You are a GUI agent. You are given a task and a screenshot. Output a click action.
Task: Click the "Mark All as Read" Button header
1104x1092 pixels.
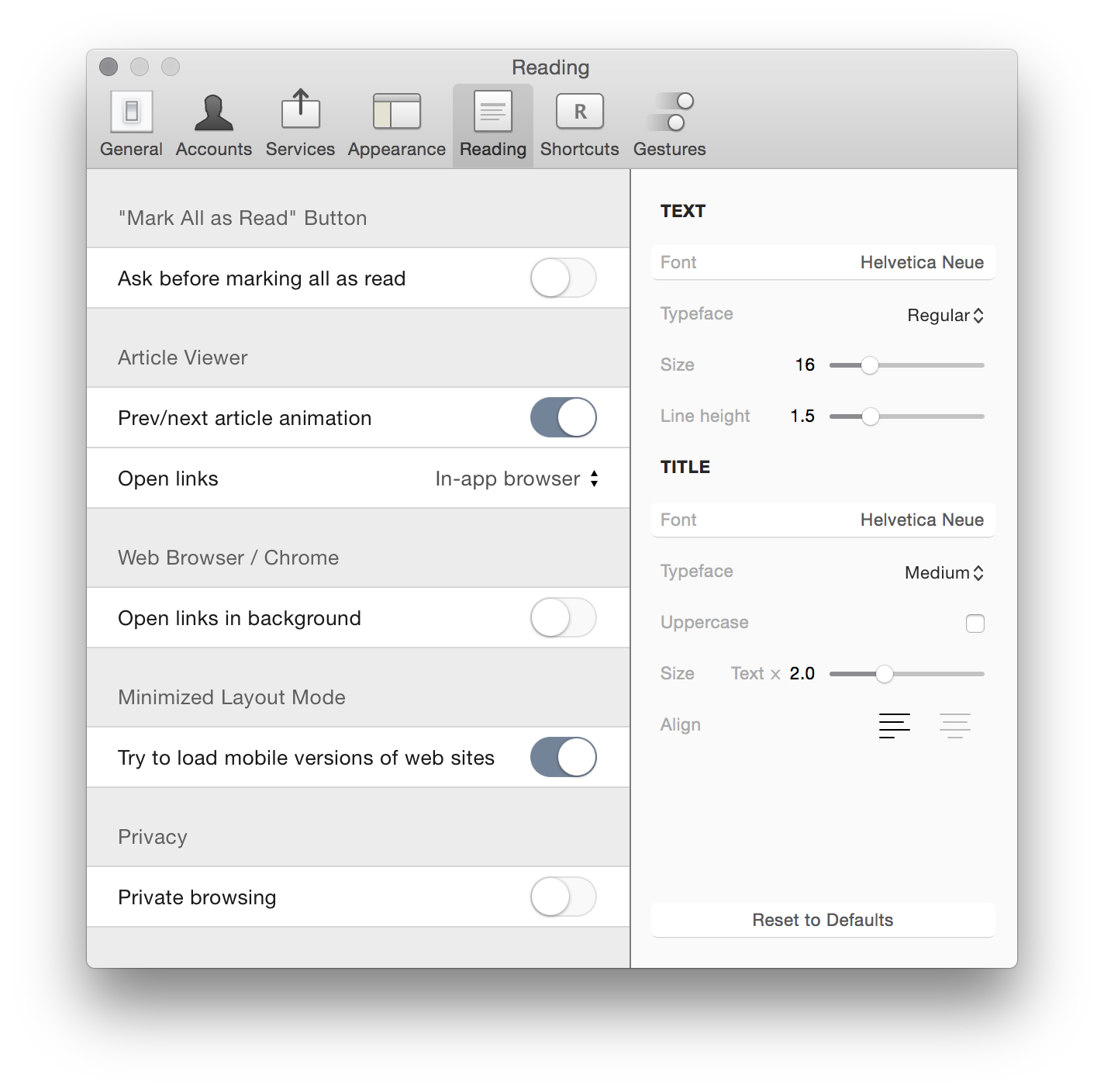point(243,218)
